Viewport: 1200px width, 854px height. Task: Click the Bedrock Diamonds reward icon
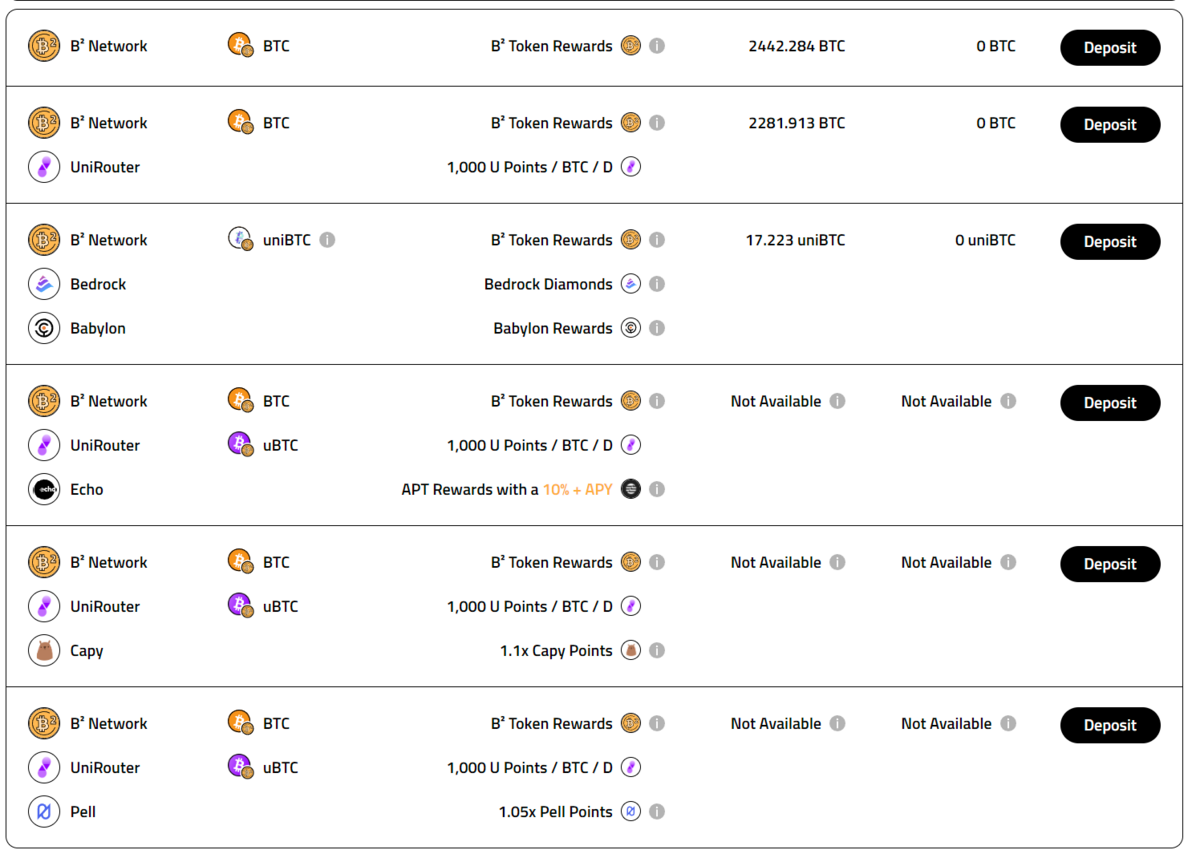click(631, 284)
